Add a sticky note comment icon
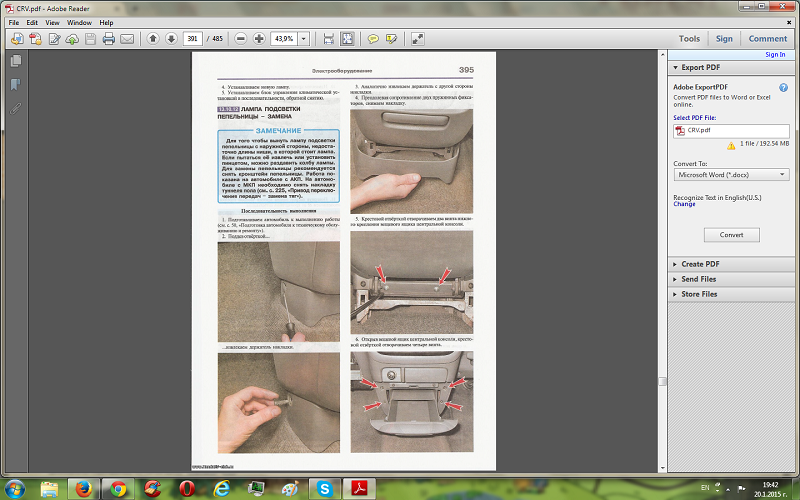Viewport: 800px width, 500px height. tap(373, 39)
